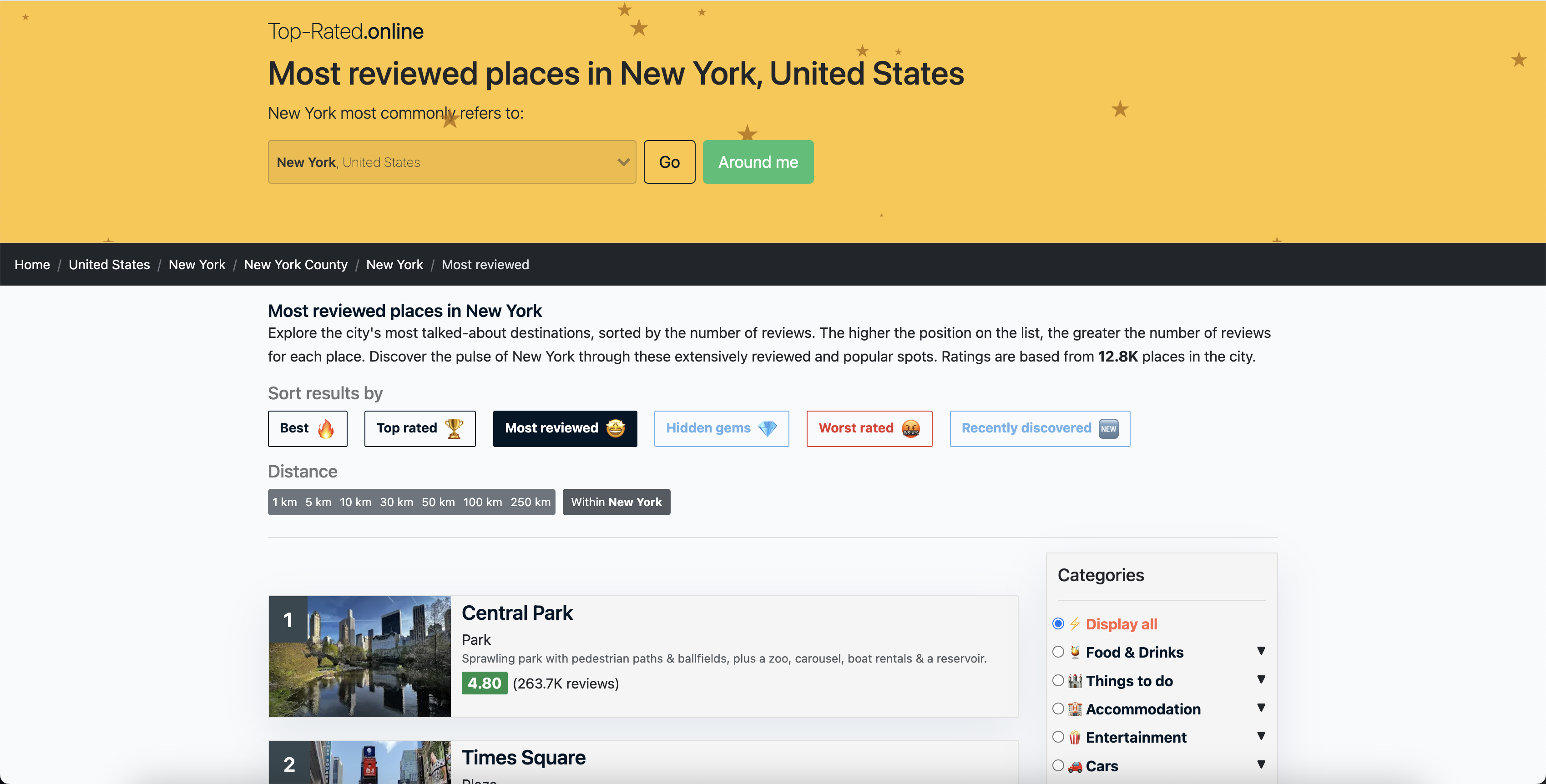1546x784 pixels.
Task: Set distance filter to 100 km
Action: coord(483,502)
